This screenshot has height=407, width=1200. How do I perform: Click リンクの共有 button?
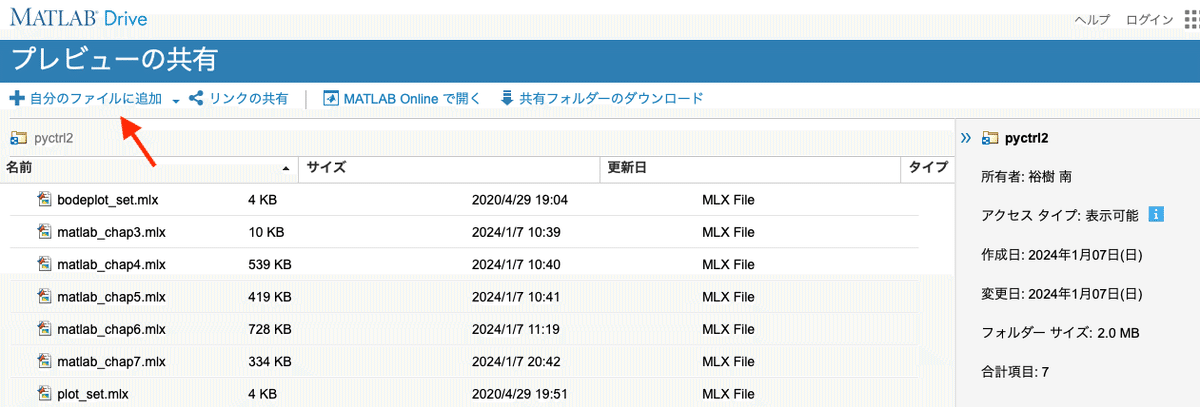coord(239,99)
